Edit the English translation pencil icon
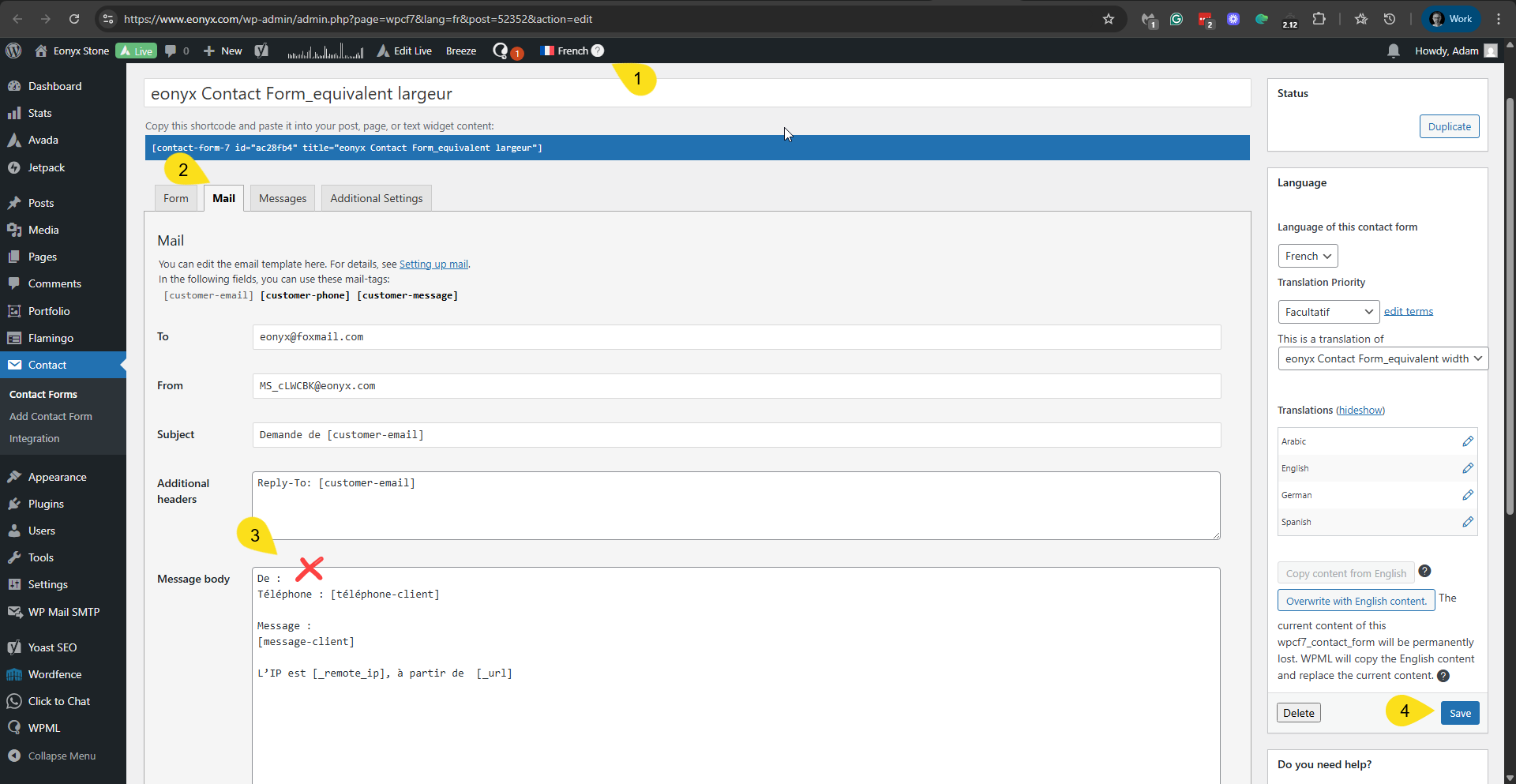The height and width of the screenshot is (784, 1516). click(x=1468, y=468)
